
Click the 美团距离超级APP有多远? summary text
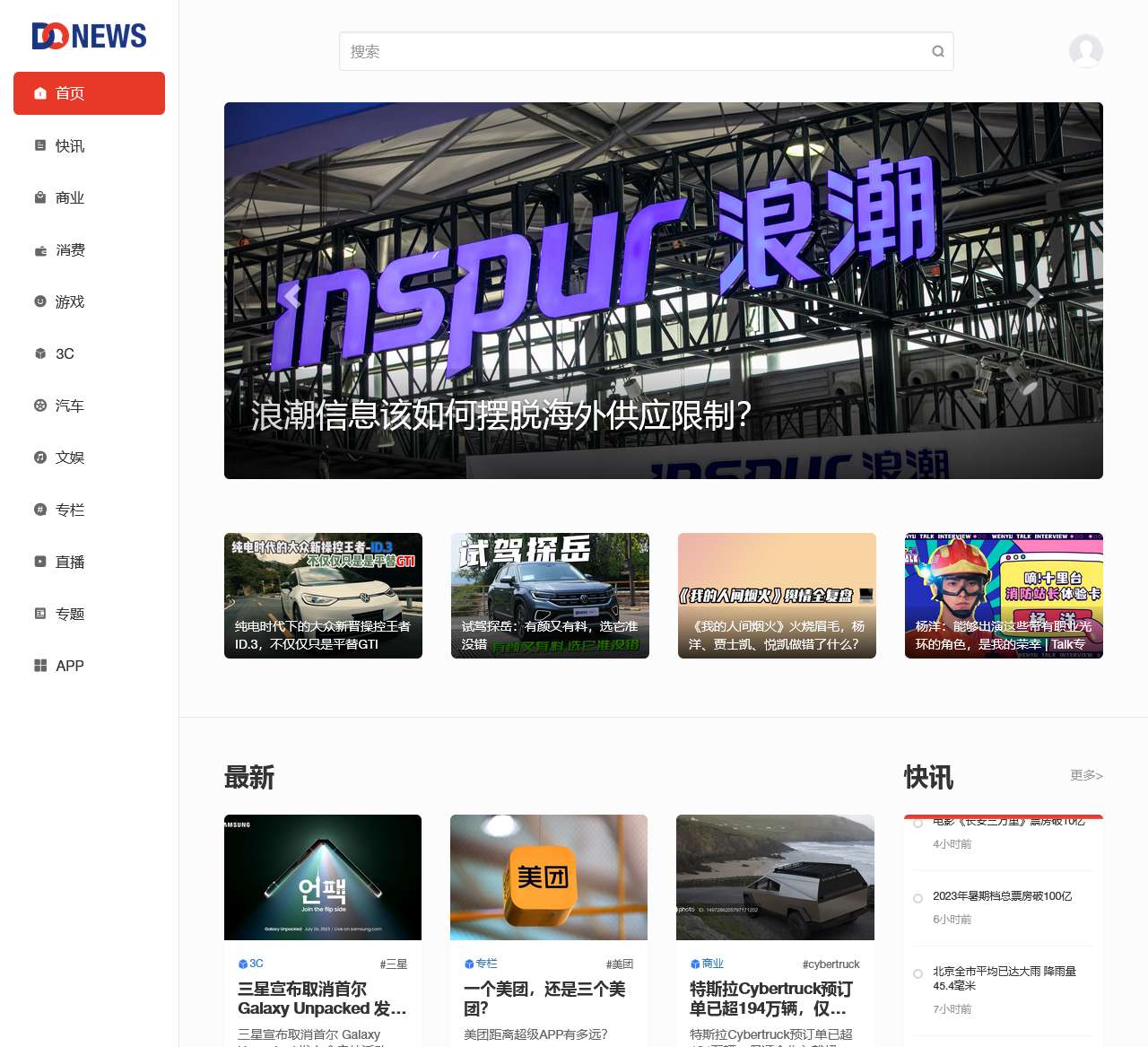(x=535, y=1034)
